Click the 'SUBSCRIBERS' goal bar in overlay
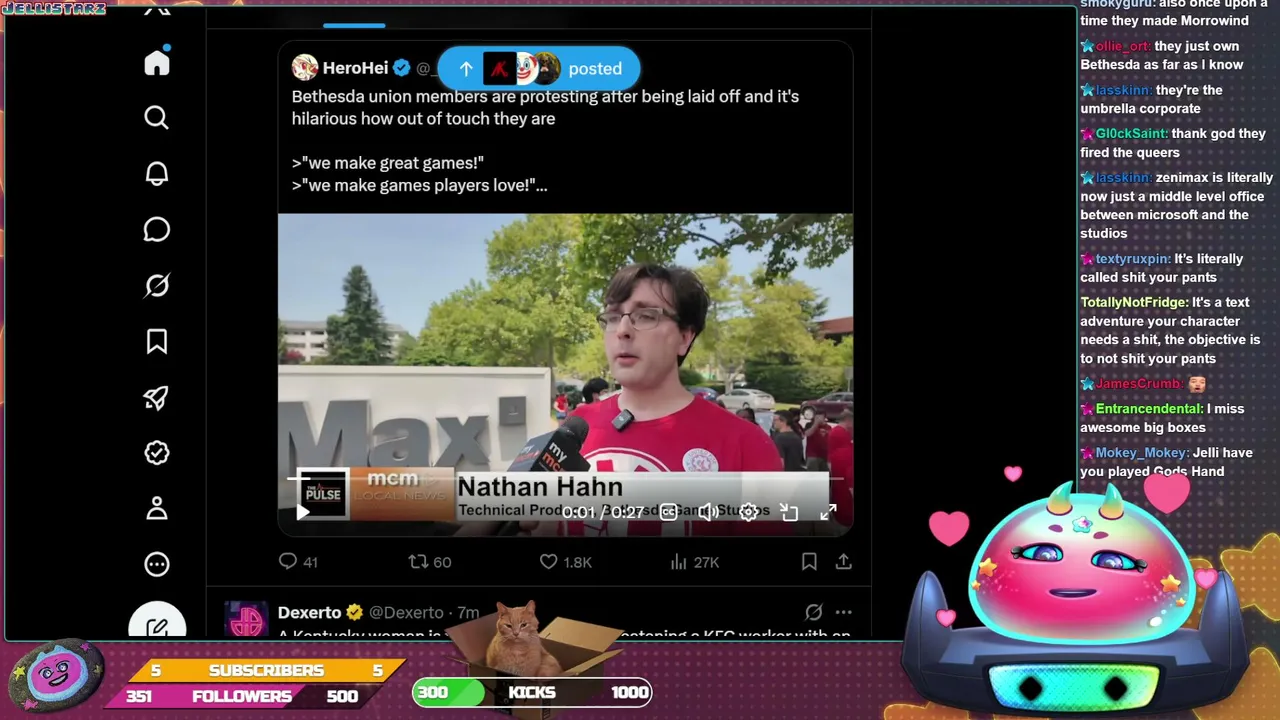The height and width of the screenshot is (720, 1280). pyautogui.click(x=266, y=670)
